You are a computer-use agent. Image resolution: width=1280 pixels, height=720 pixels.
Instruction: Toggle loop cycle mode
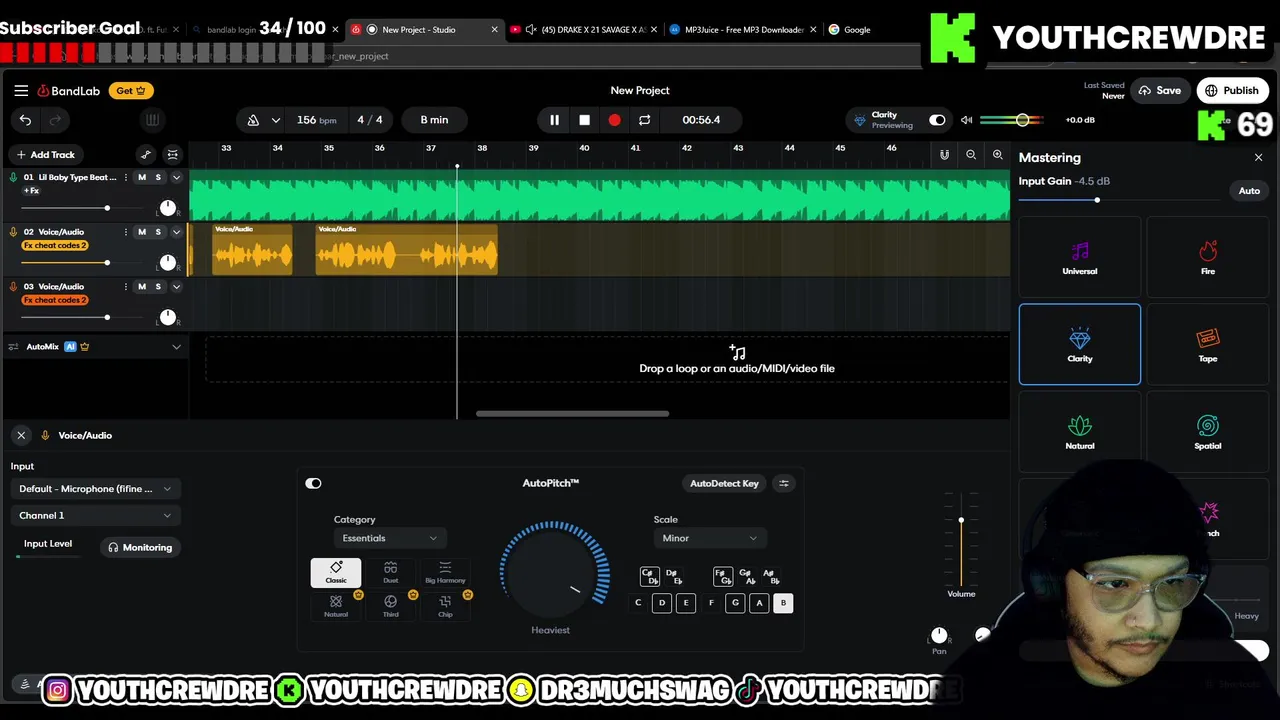[x=644, y=120]
